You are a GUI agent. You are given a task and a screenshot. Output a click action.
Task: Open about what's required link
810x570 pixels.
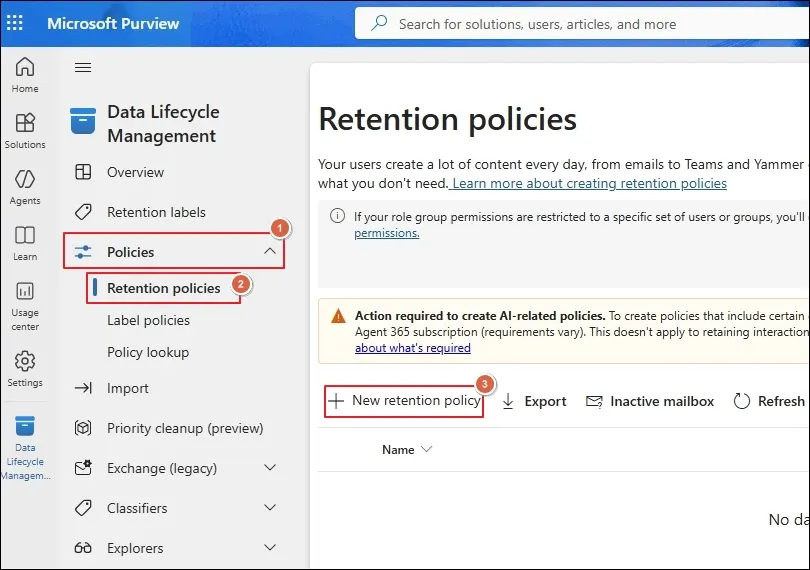pyautogui.click(x=413, y=348)
